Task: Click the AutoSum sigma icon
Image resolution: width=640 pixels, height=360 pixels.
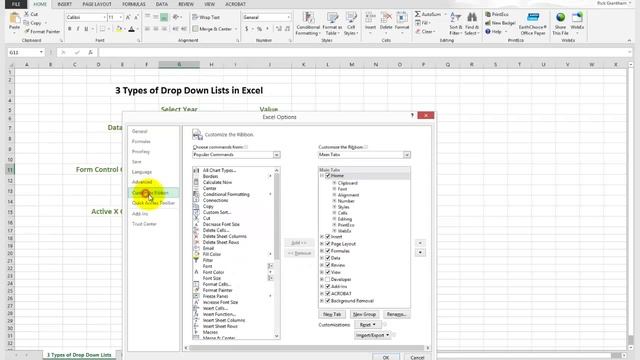Action: click(x=418, y=14)
